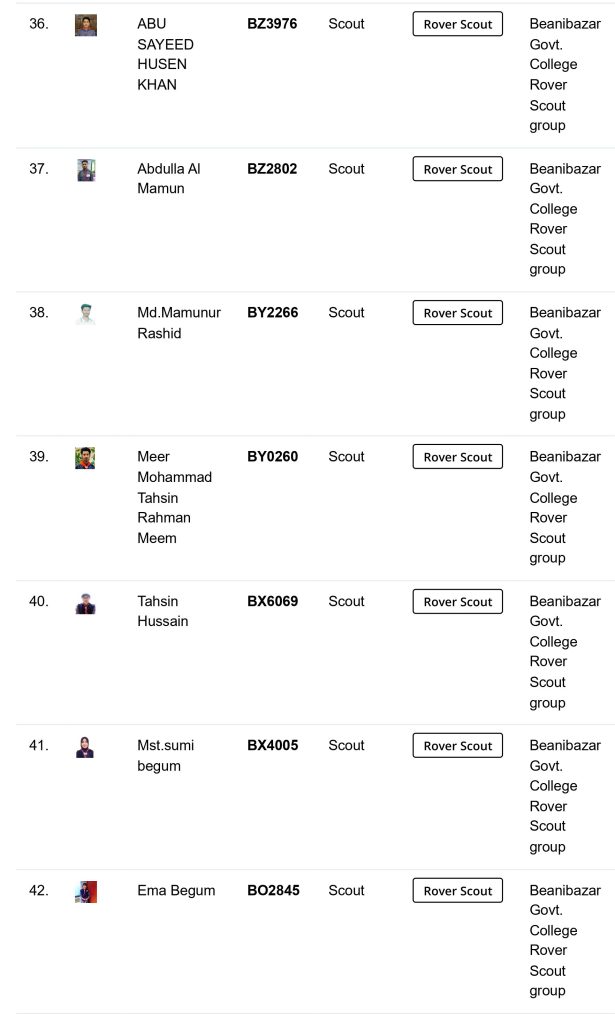Click Tahsin Hussain's profile picture
Screen dimensions: 615x1024
86,603
